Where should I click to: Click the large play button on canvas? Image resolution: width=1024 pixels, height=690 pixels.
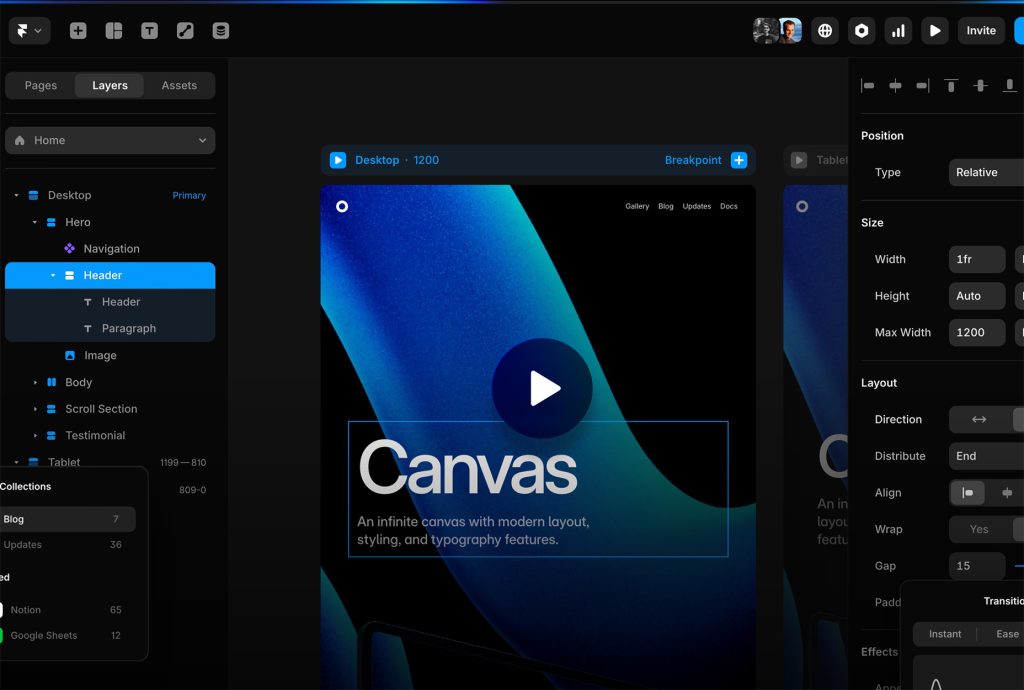(x=542, y=388)
